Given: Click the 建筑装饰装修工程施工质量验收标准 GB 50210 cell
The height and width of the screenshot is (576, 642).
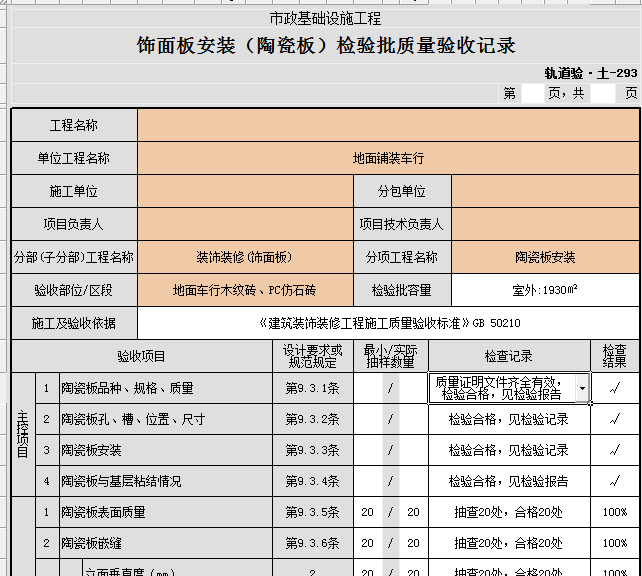Looking at the screenshot, I should coord(389,323).
